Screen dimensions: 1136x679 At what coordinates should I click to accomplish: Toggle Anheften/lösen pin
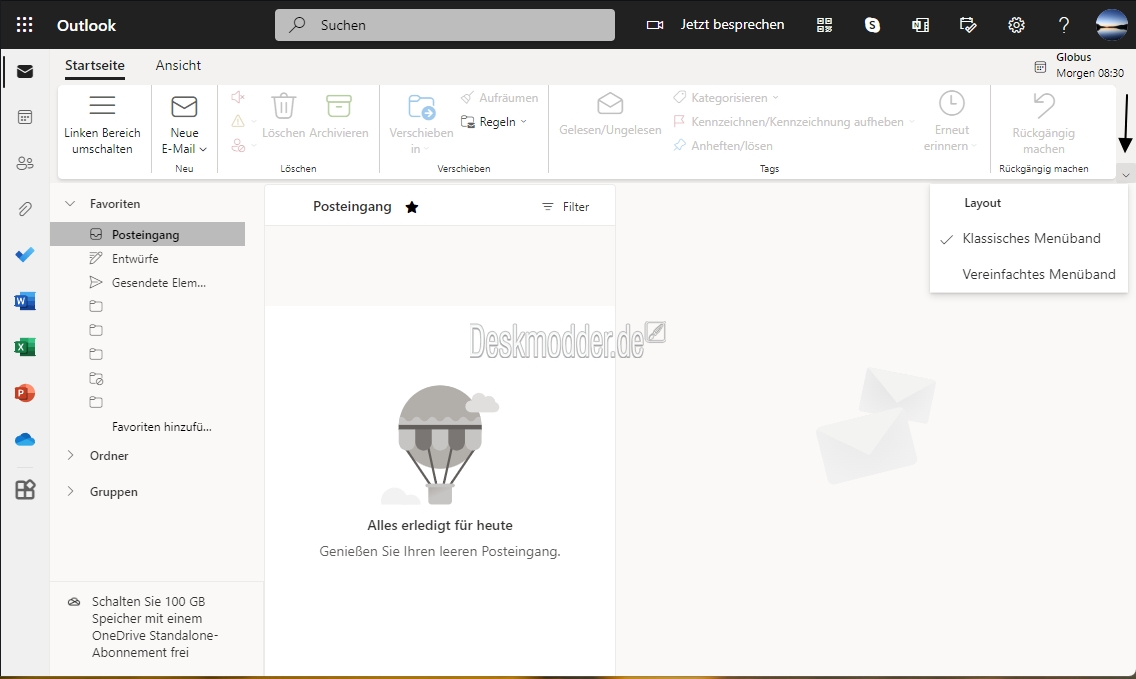coord(723,146)
